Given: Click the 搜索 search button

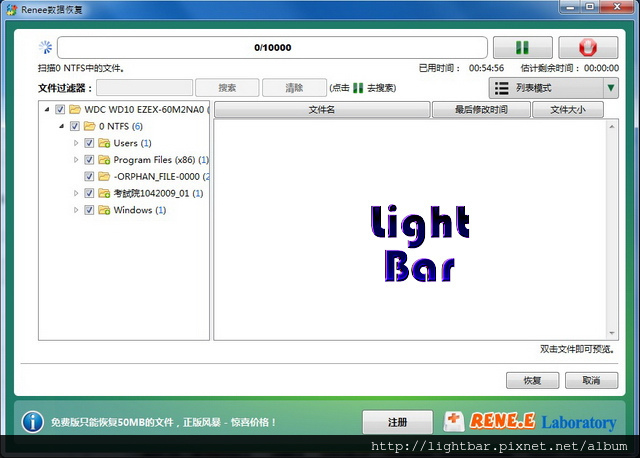Looking at the screenshot, I should 227,88.
